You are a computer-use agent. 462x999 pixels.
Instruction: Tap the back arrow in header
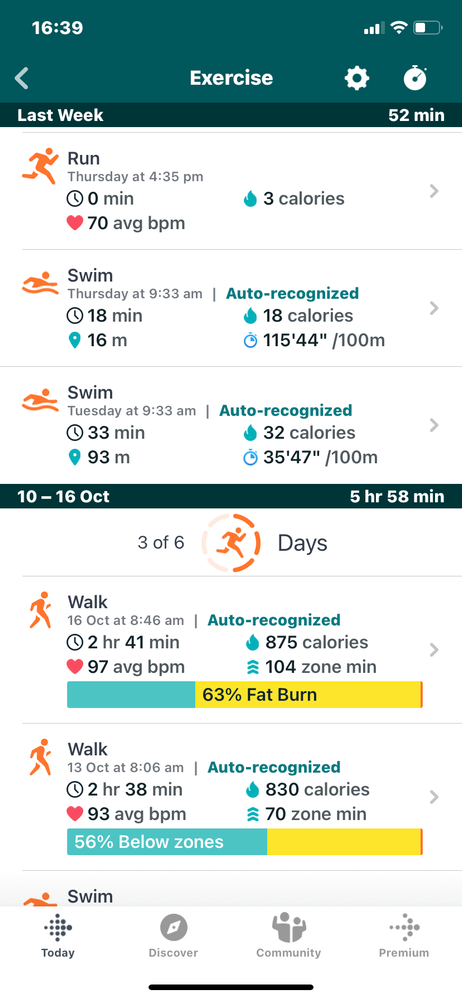tap(22, 78)
